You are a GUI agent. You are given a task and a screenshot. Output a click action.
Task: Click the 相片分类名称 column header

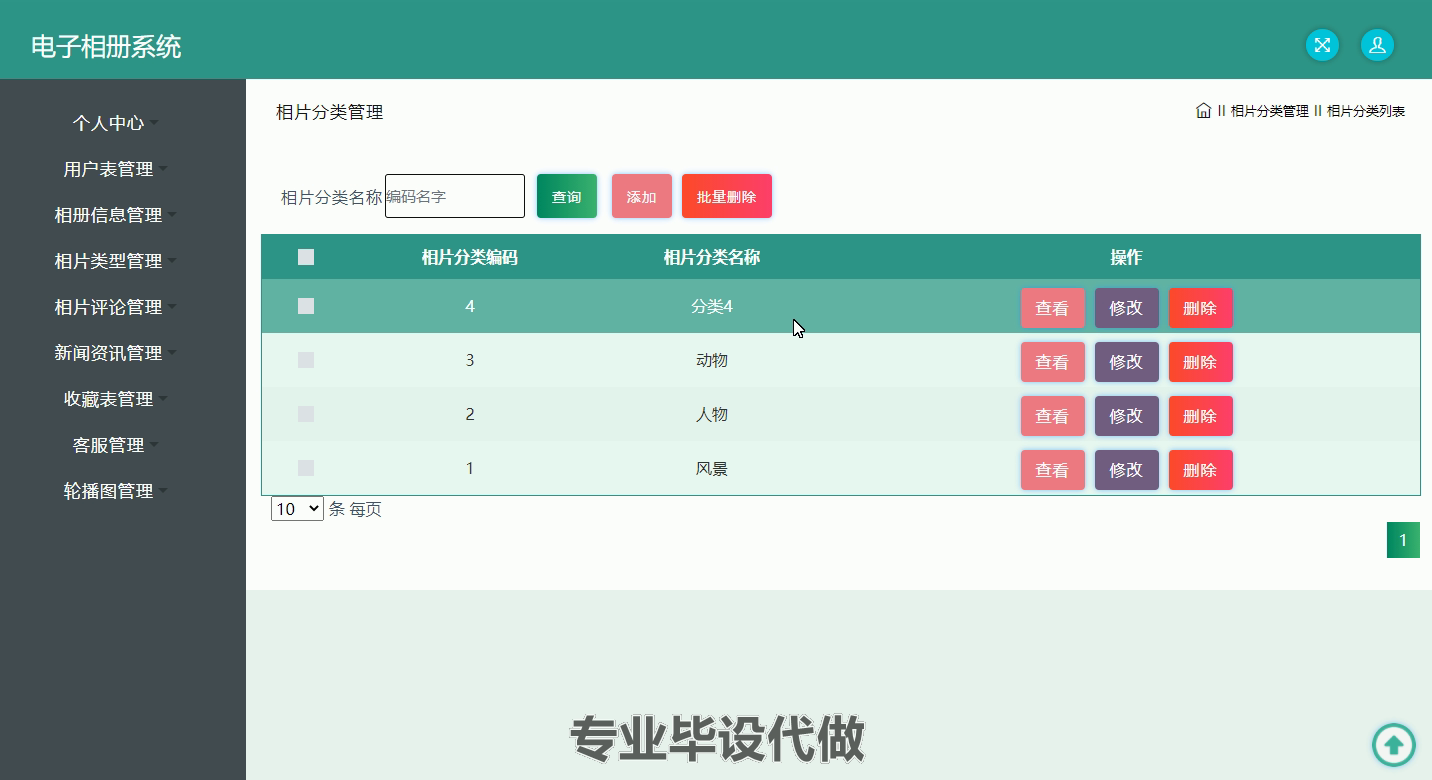pyautogui.click(x=712, y=257)
